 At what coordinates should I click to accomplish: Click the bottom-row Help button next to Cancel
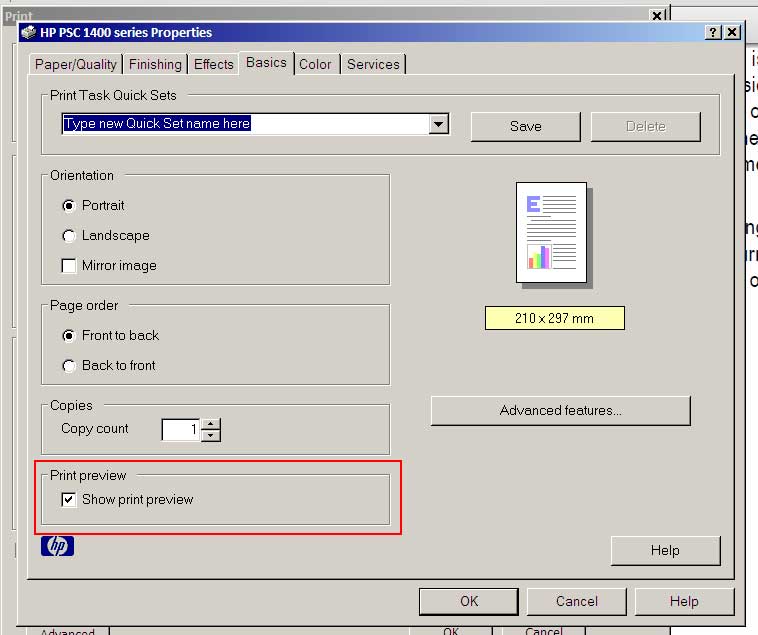pos(684,602)
